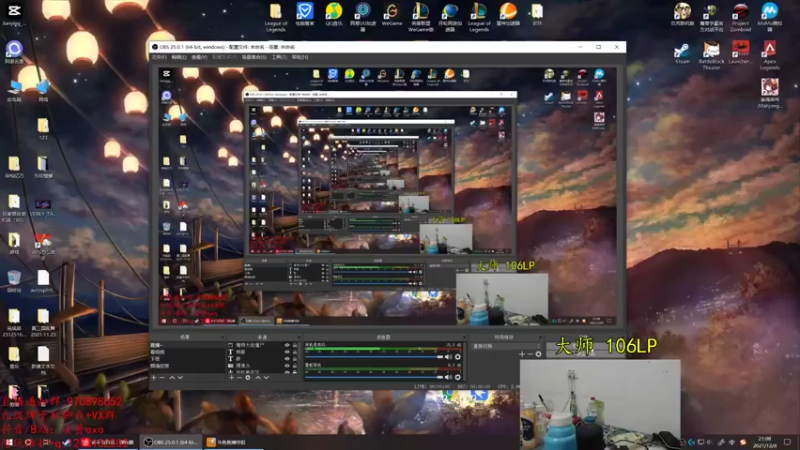Click the orange Douyu streaming companion taskbar button
The height and width of the screenshot is (450, 800).
click(232, 442)
